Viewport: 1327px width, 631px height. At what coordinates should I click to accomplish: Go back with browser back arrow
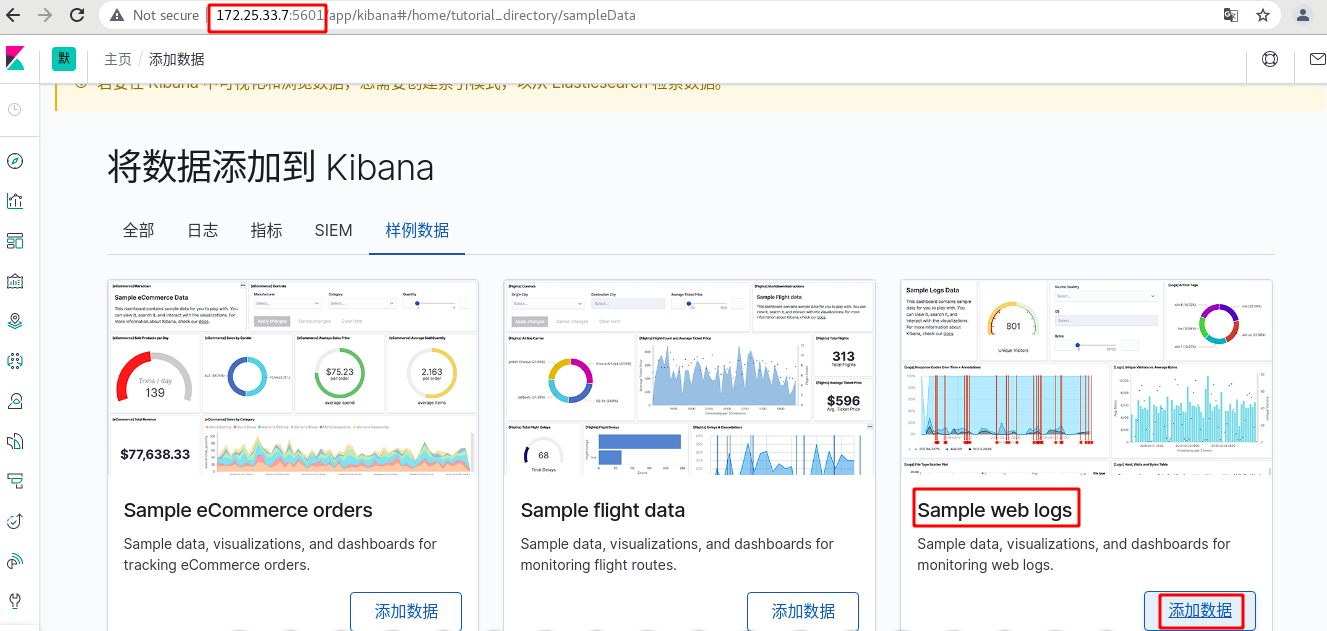point(13,15)
